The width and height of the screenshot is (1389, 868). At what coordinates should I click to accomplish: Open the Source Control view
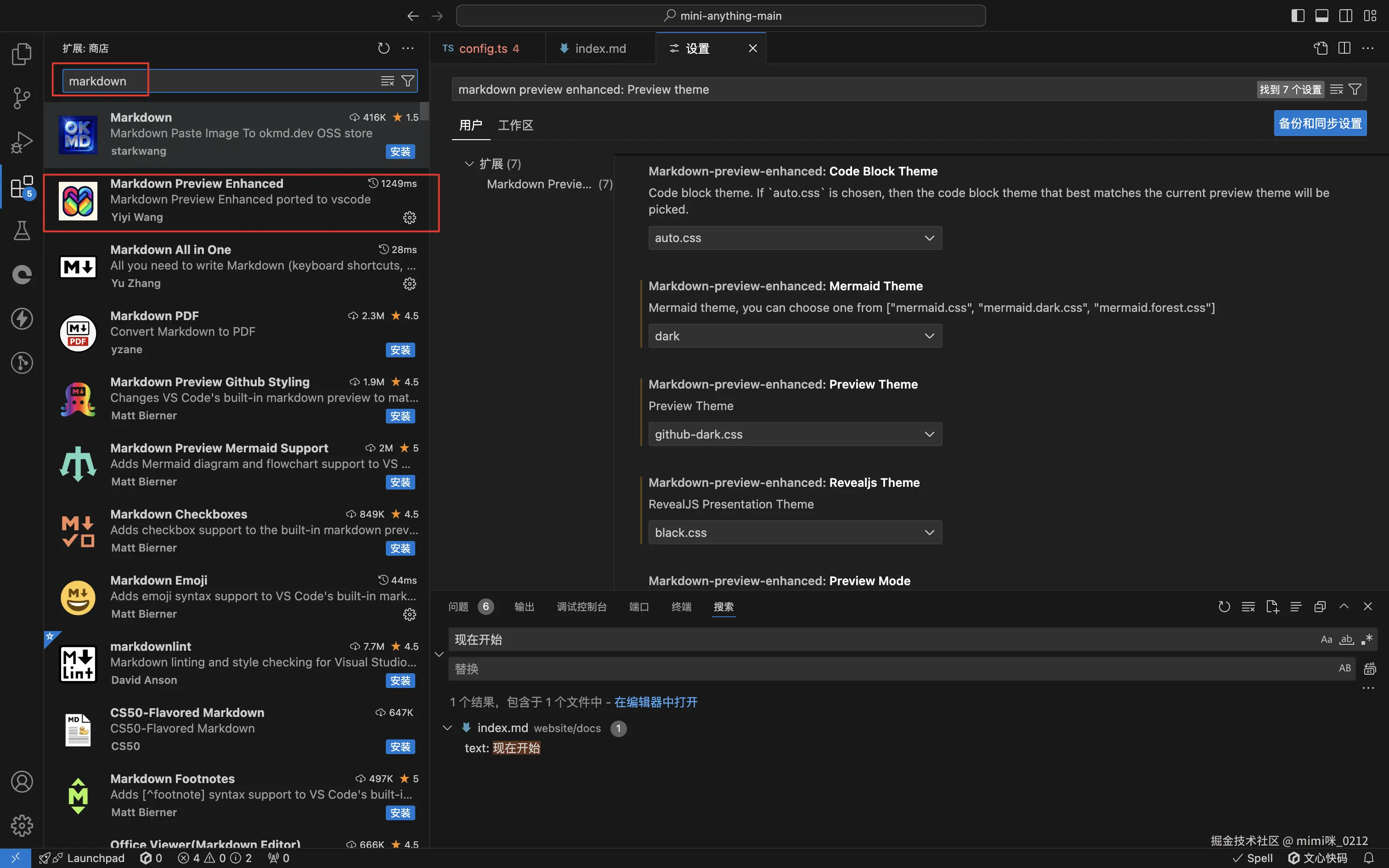point(22,98)
